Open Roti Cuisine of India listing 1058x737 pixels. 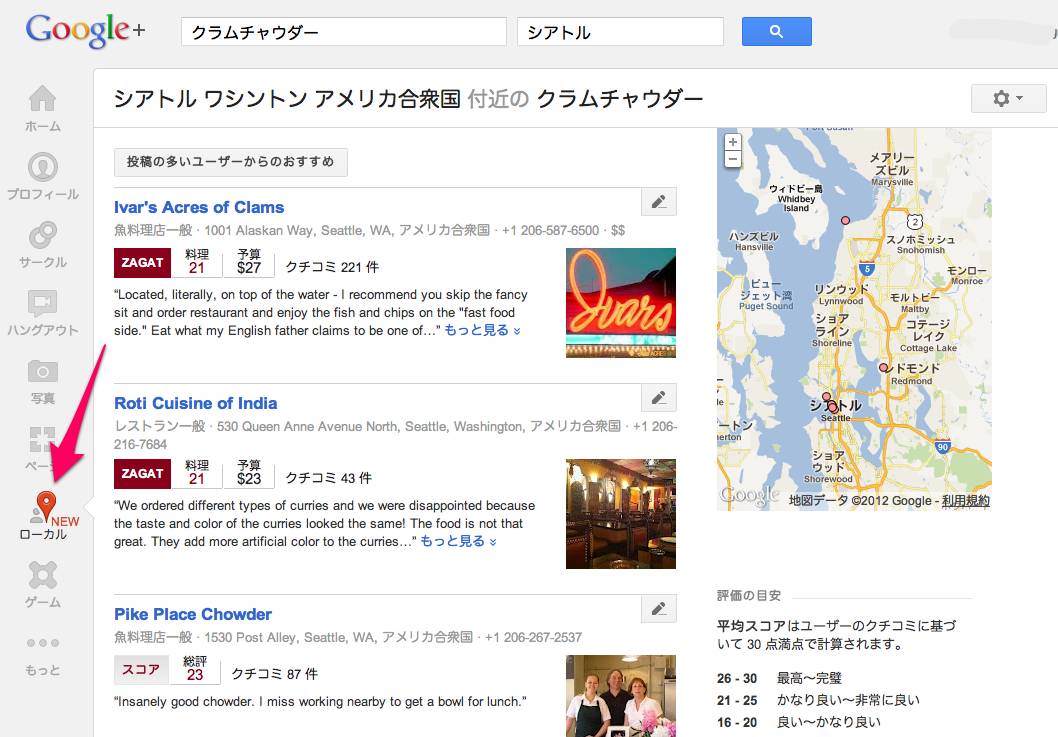pos(196,403)
